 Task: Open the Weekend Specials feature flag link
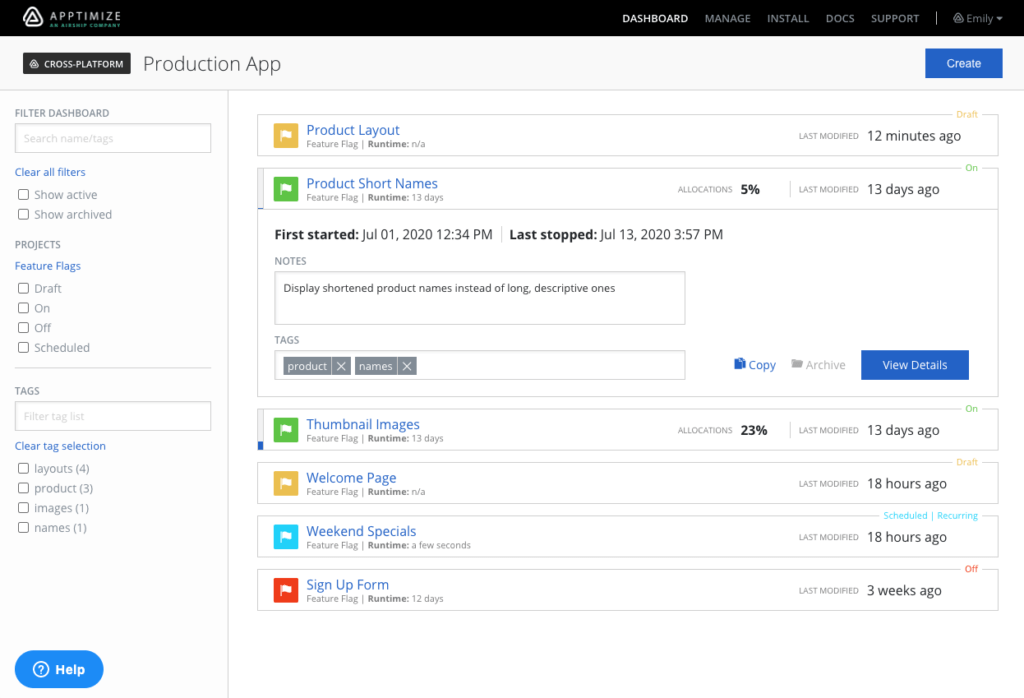(361, 531)
